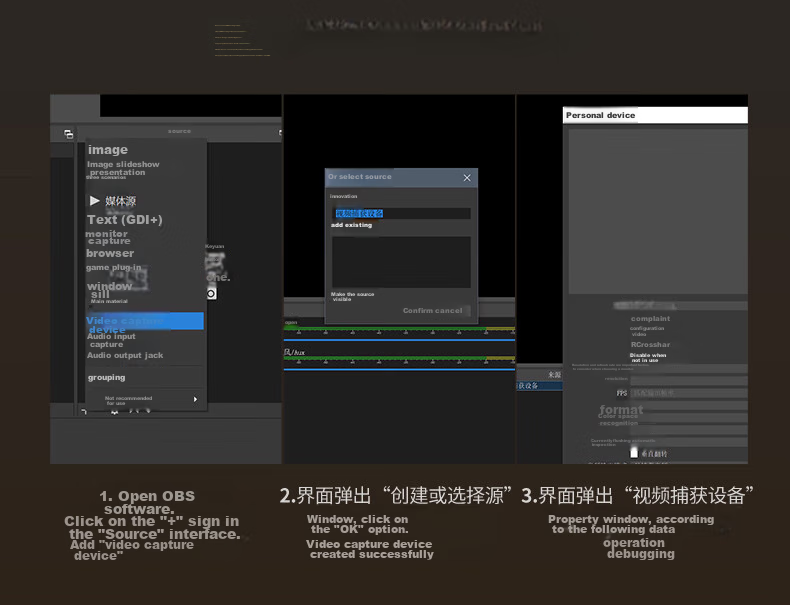Viewport: 790px width, 605px height.
Task: Adjust the "open" channel blue volume slider
Action: [x=399, y=340]
